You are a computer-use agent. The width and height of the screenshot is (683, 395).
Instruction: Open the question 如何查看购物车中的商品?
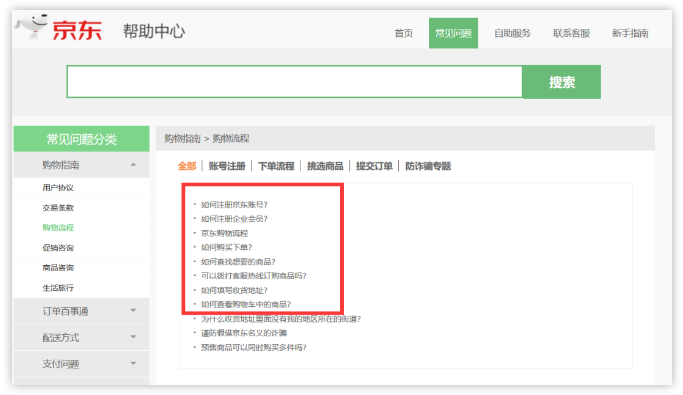tap(246, 304)
